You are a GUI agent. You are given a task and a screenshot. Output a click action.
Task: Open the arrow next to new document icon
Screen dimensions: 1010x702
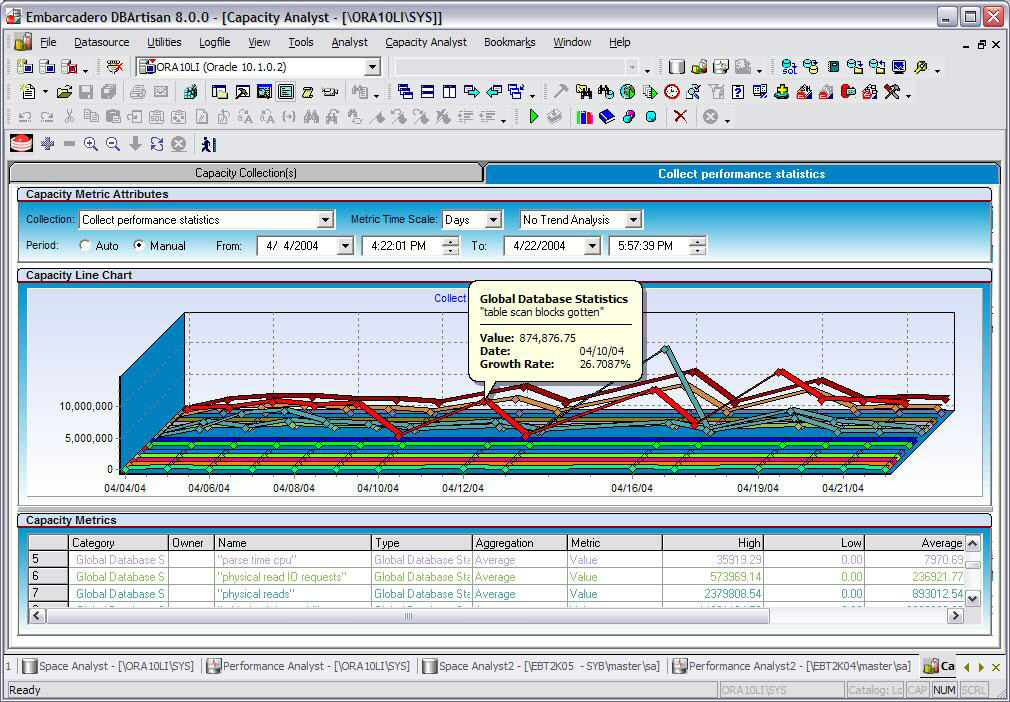coord(45,92)
